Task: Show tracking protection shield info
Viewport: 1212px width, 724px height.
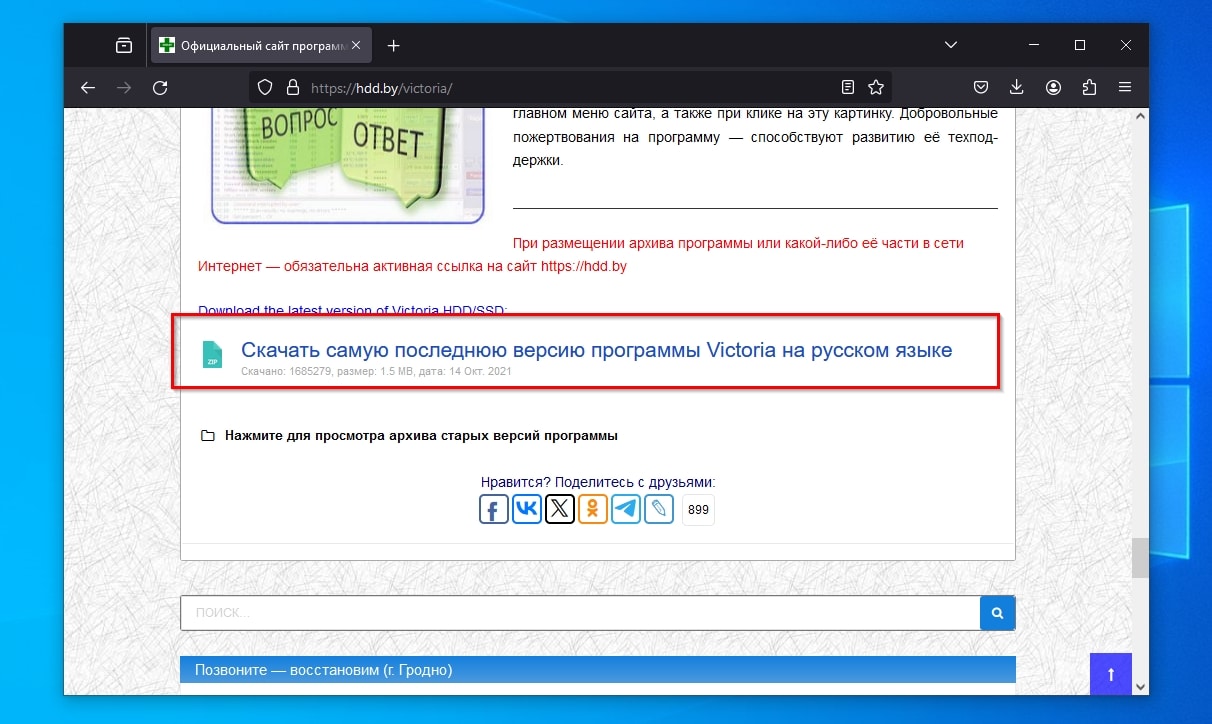Action: [x=265, y=88]
